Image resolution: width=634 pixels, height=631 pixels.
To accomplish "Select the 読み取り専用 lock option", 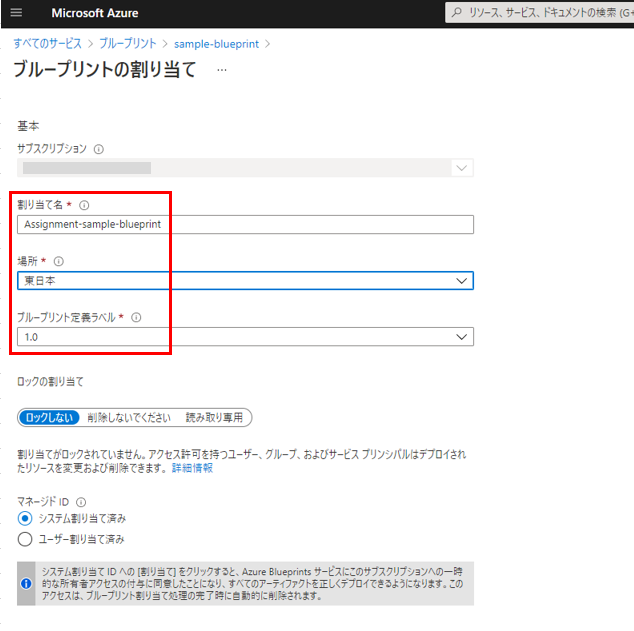I will pyautogui.click(x=214, y=418).
